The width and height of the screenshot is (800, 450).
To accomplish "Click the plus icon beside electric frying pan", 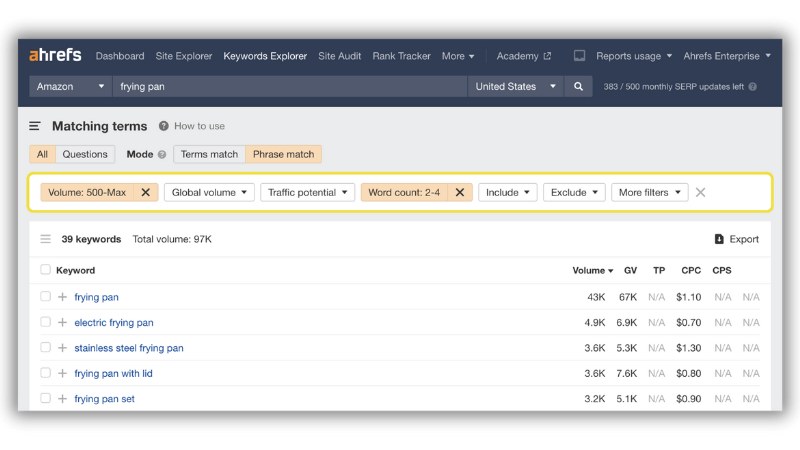I will coord(62,322).
